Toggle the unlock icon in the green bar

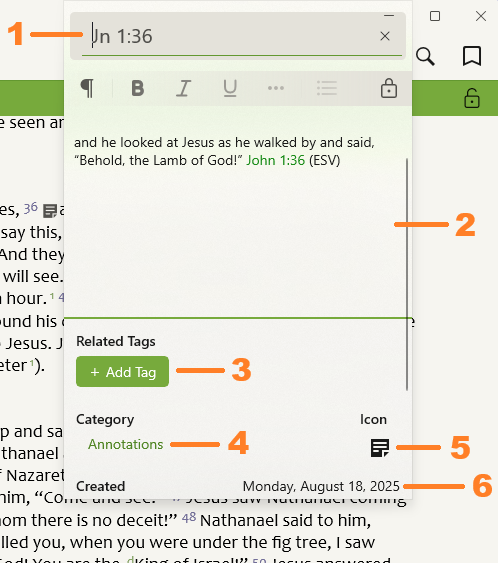point(471,98)
